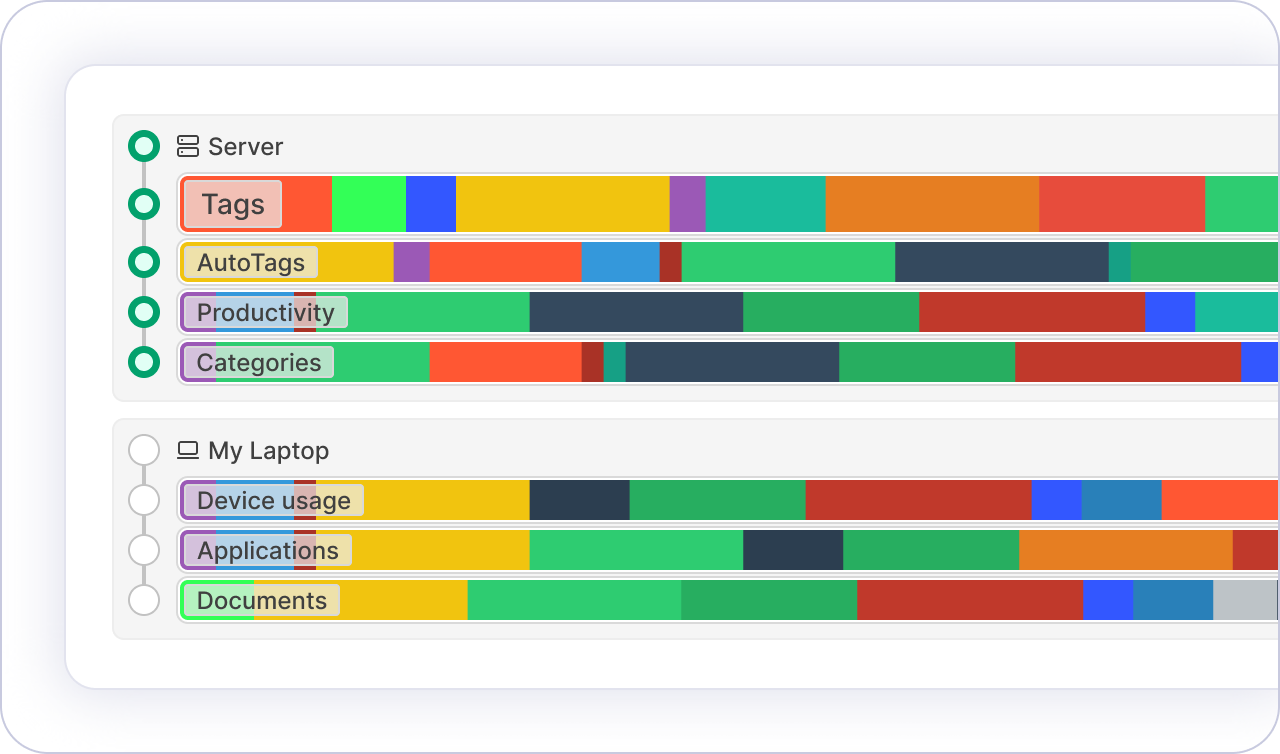Enable the Device usage row radio circle

click(144, 500)
